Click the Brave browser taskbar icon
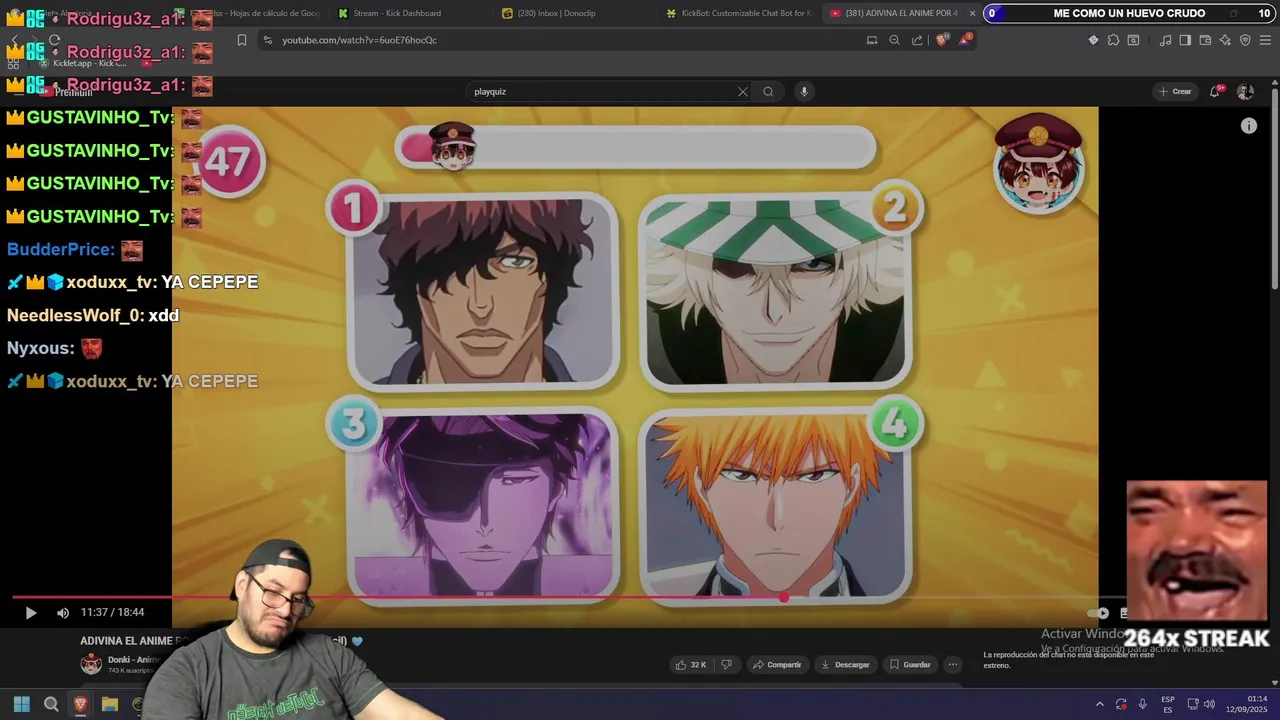The height and width of the screenshot is (720, 1280). tap(80, 704)
